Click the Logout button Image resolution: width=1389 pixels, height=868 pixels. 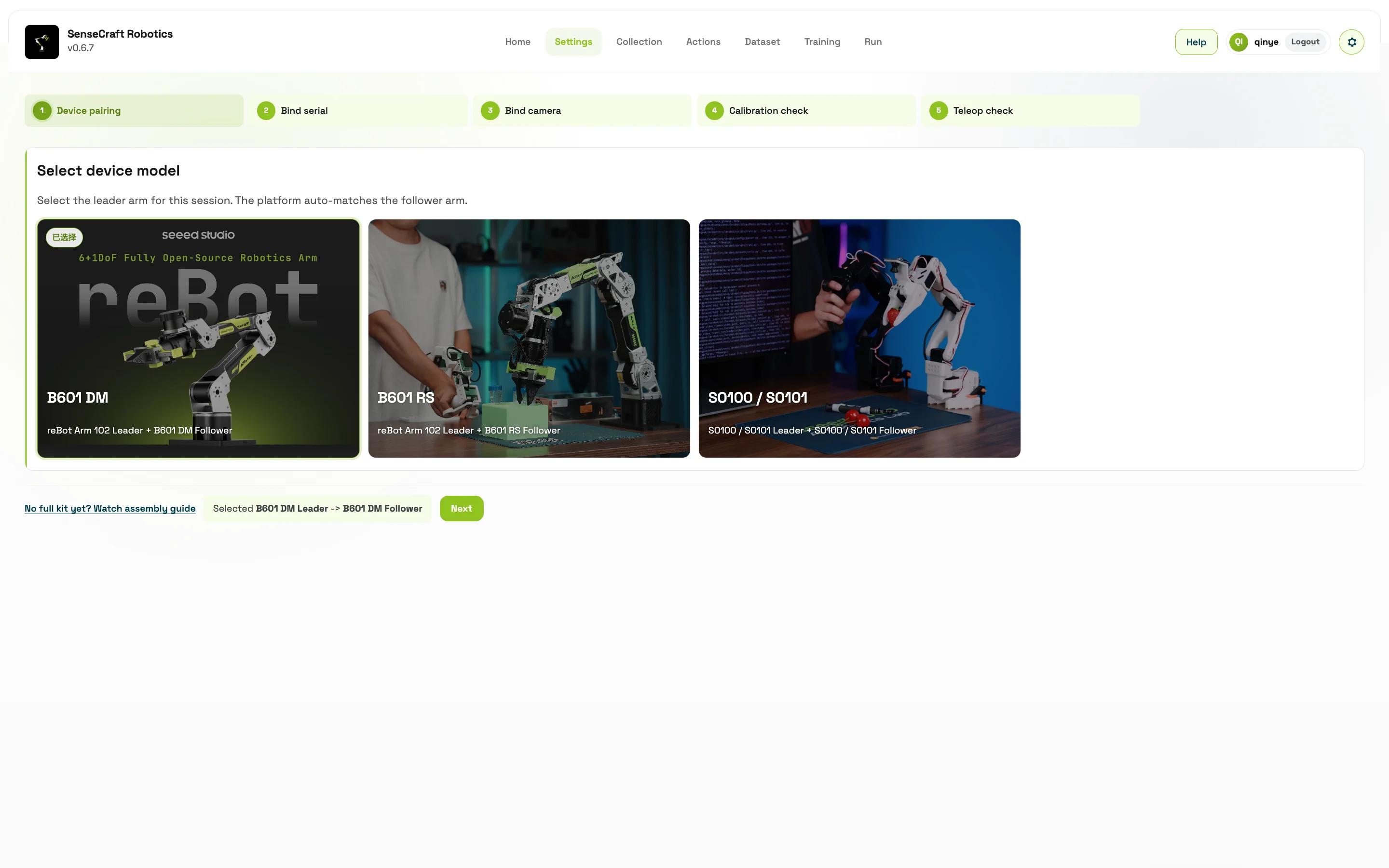[x=1305, y=42]
